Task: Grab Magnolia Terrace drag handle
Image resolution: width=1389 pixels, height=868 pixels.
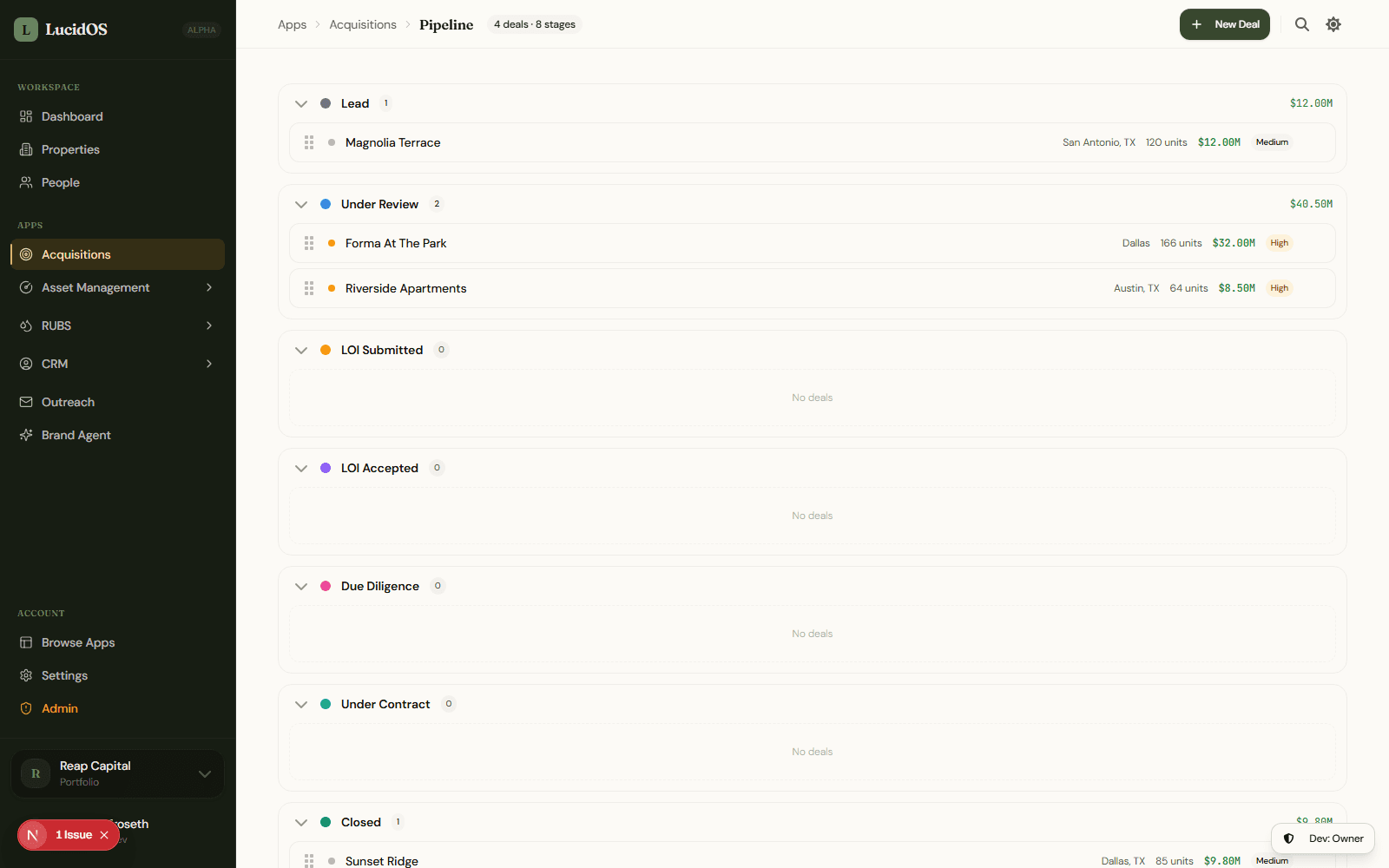Action: click(x=309, y=142)
